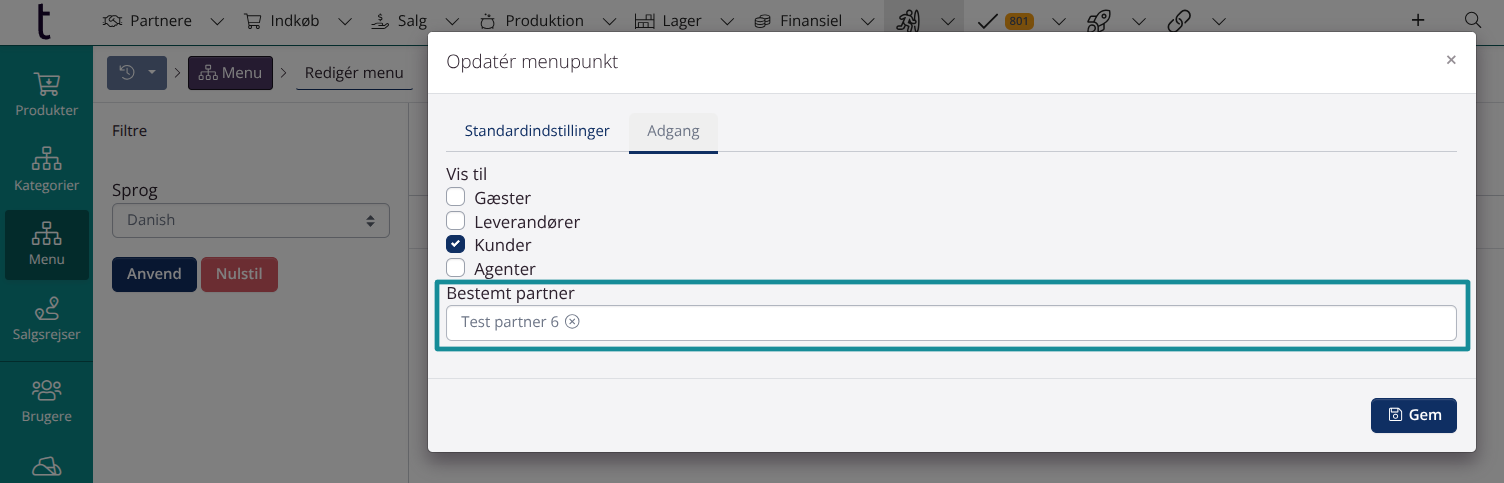
Task: Open tasks checkmark with 801 badge
Action: 1004,21
